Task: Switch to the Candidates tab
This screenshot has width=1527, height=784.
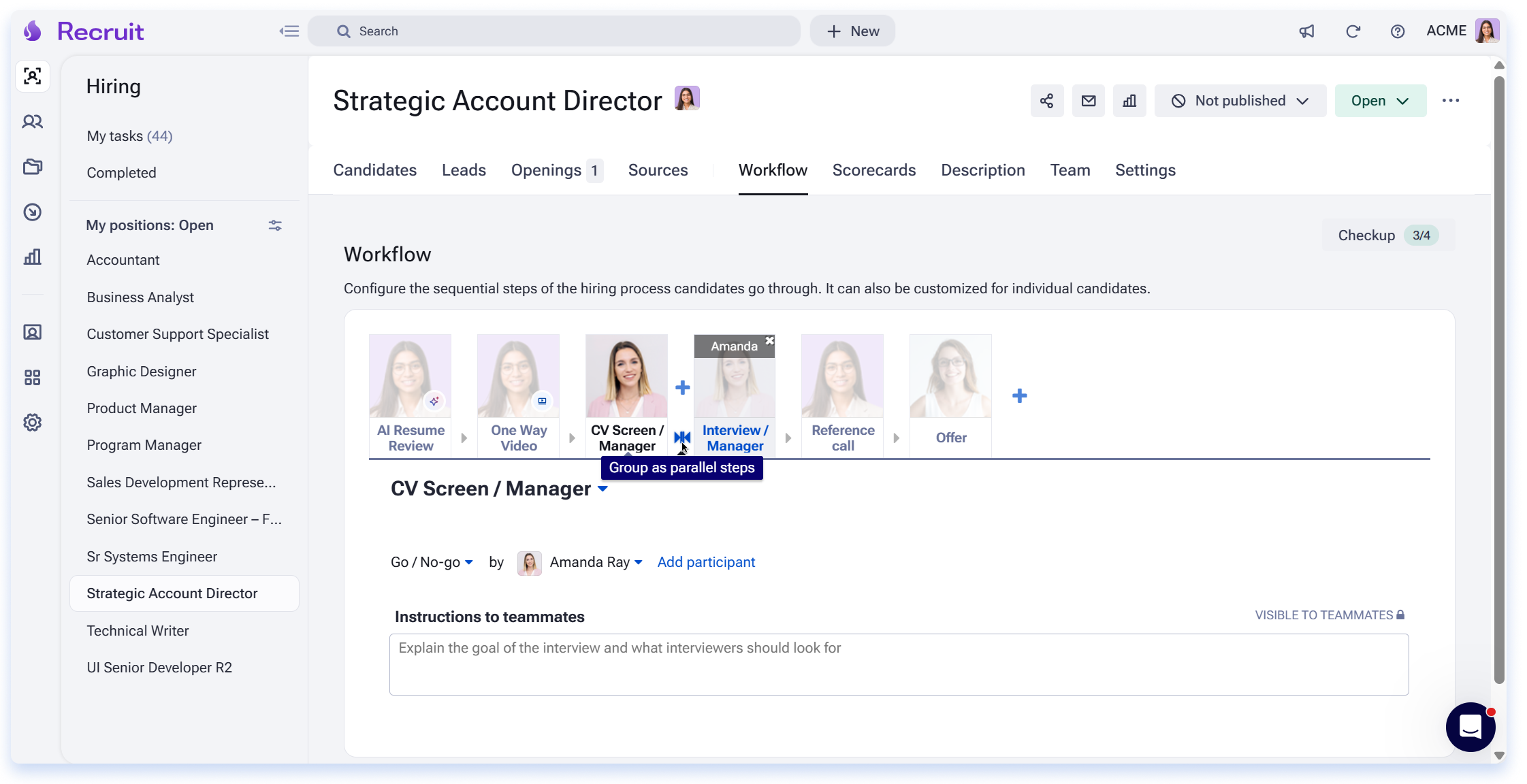Action: pyautogui.click(x=374, y=170)
